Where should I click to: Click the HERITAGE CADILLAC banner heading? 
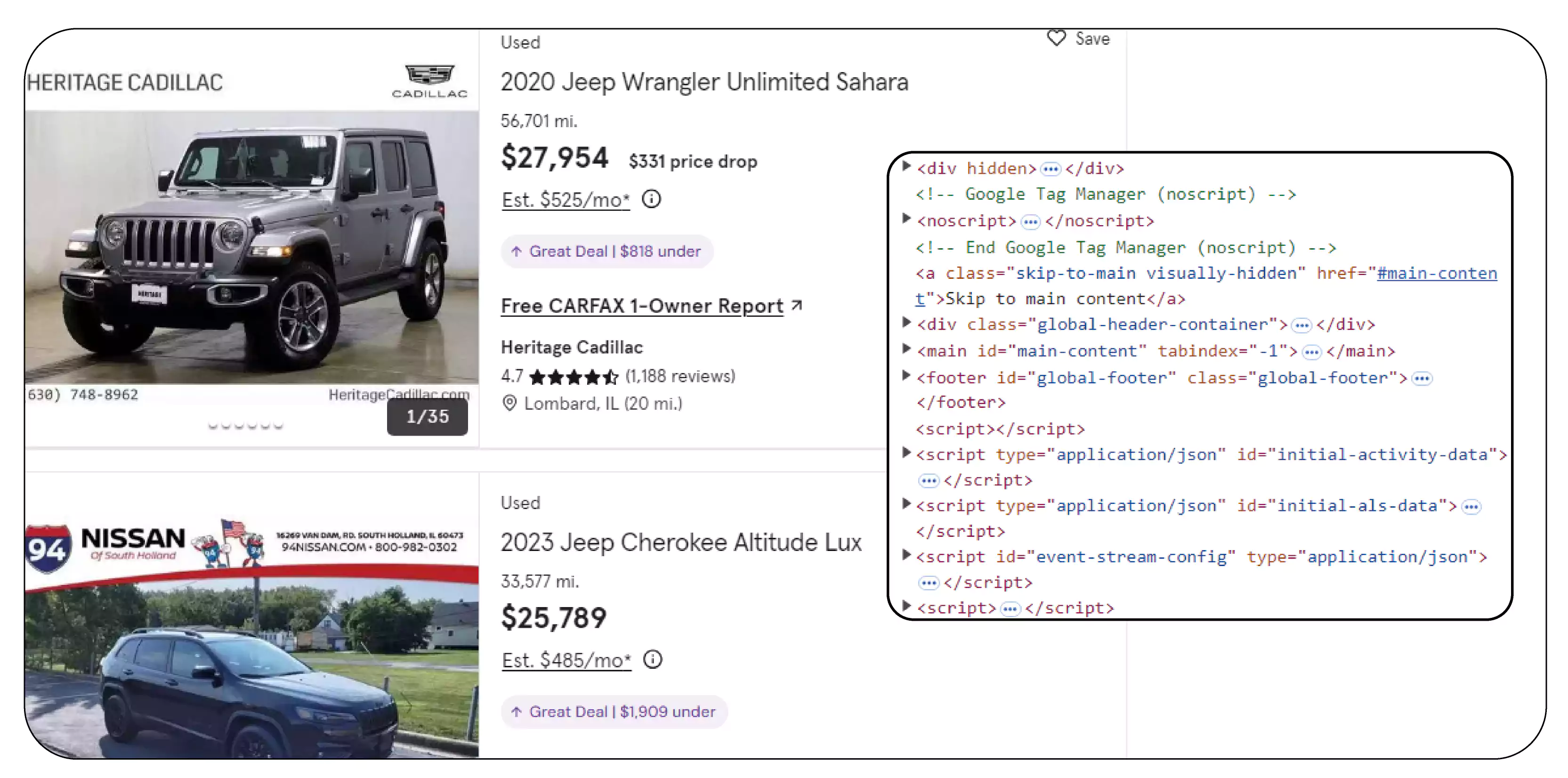(x=125, y=82)
